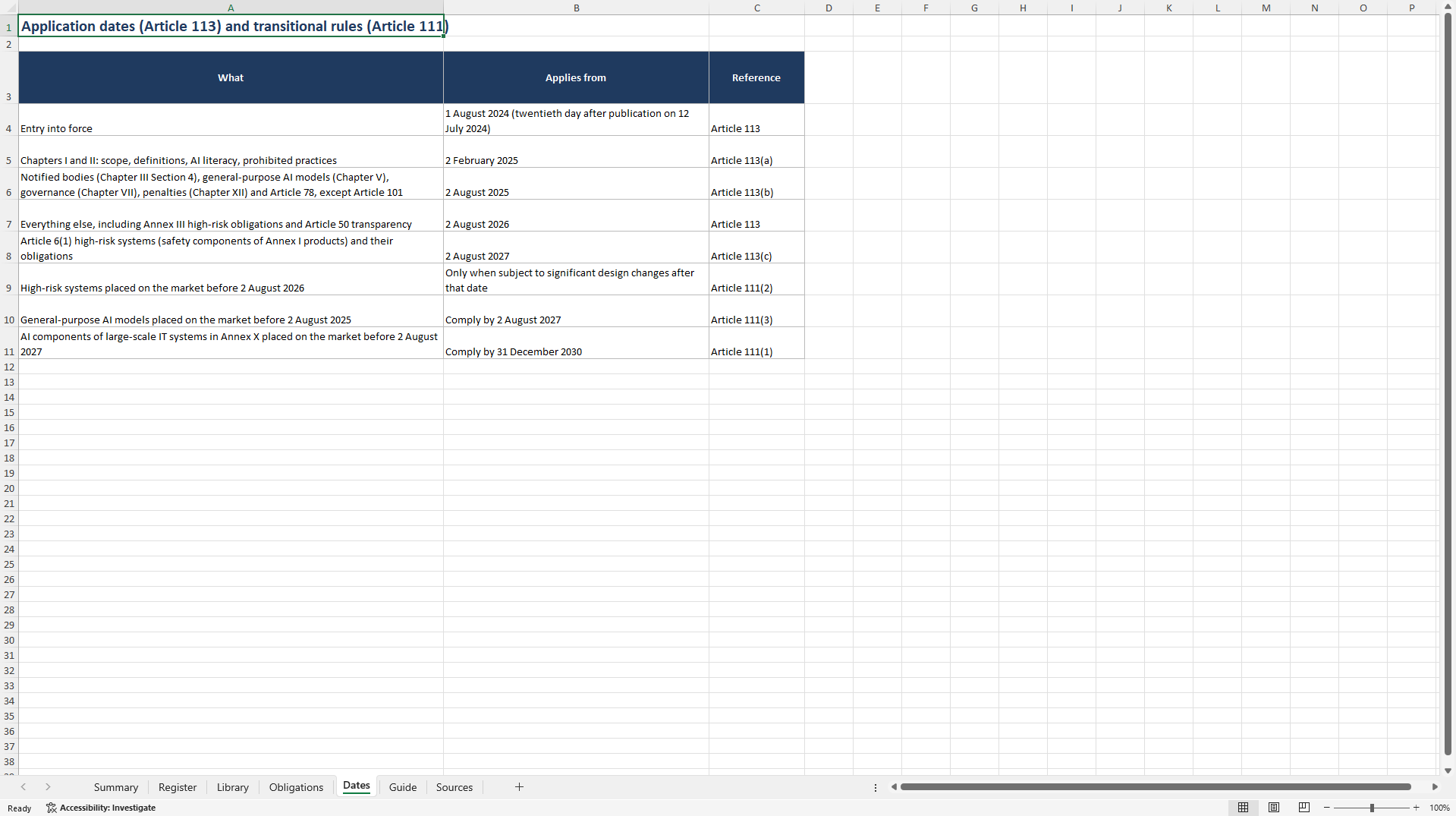Select the 'Article 111(2)' cell
Viewport: 1456px width, 816px height.
(x=756, y=279)
